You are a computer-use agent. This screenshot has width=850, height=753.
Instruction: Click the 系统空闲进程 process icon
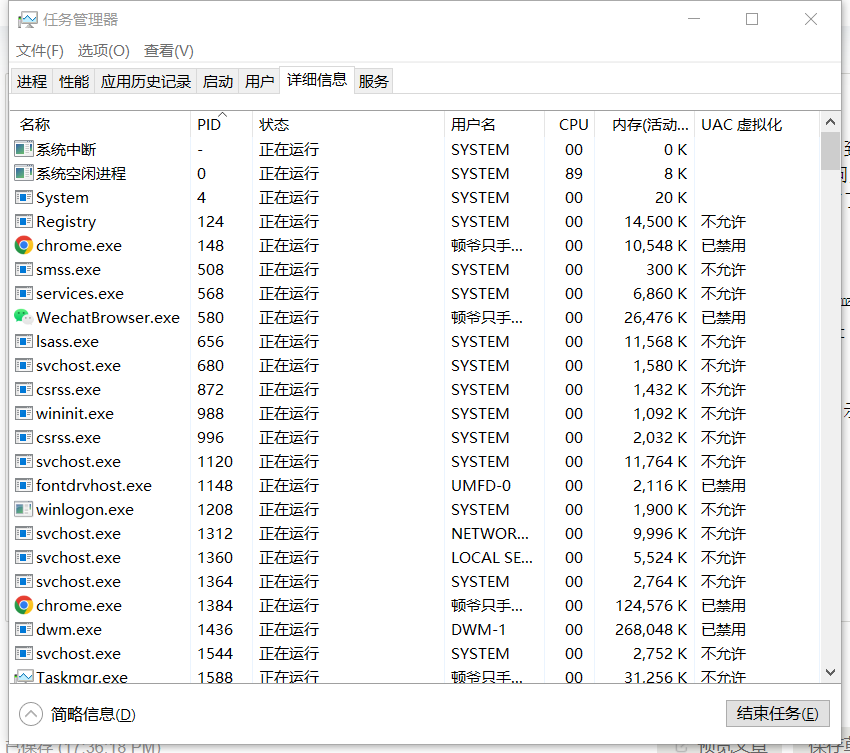tap(23, 173)
